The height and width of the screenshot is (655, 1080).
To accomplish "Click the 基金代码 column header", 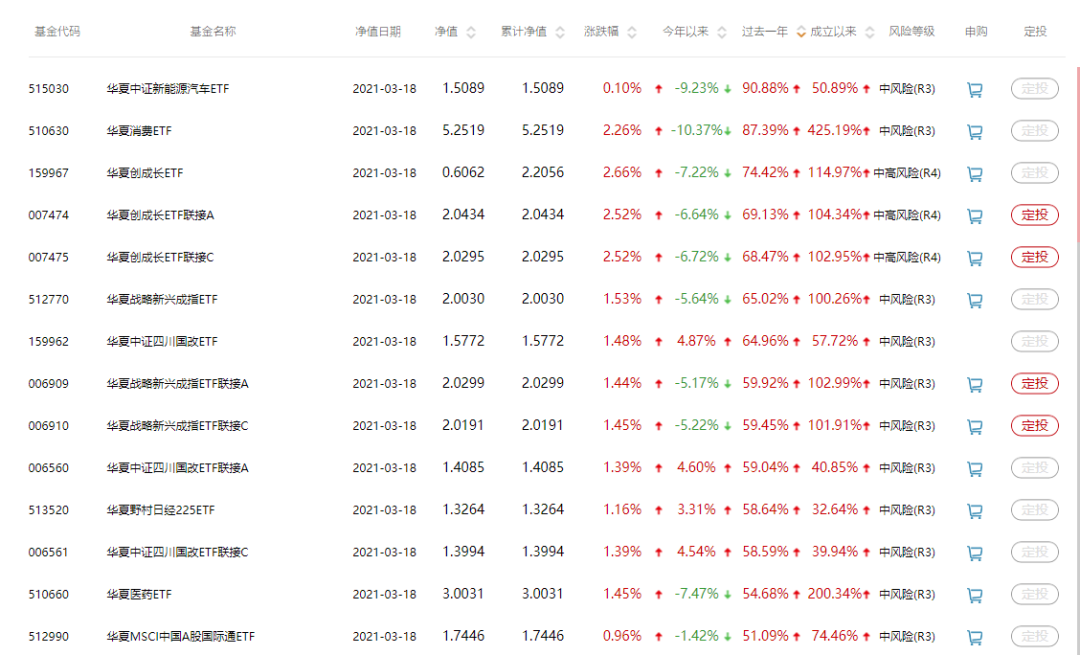I will [57, 32].
